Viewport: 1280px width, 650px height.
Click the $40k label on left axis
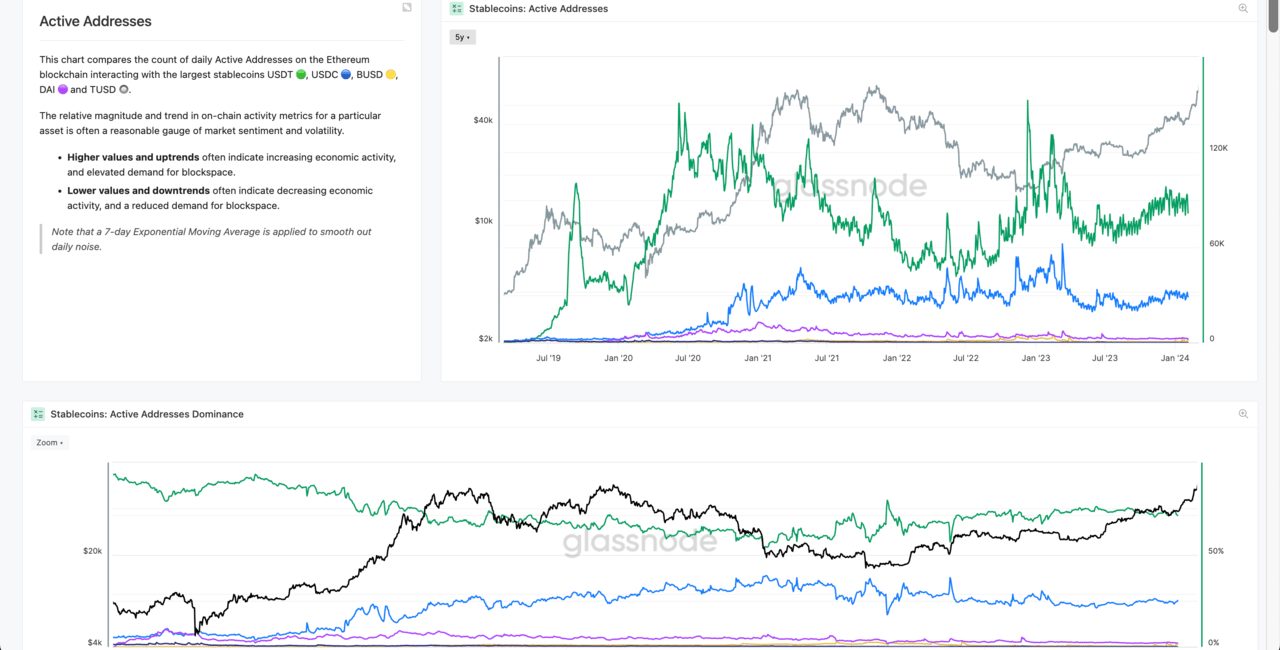point(483,120)
